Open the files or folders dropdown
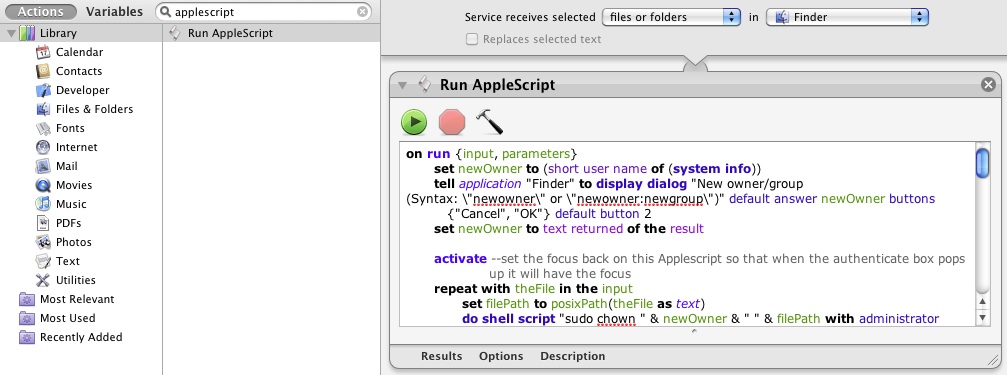Viewport: 1007px width, 375px height. [672, 17]
